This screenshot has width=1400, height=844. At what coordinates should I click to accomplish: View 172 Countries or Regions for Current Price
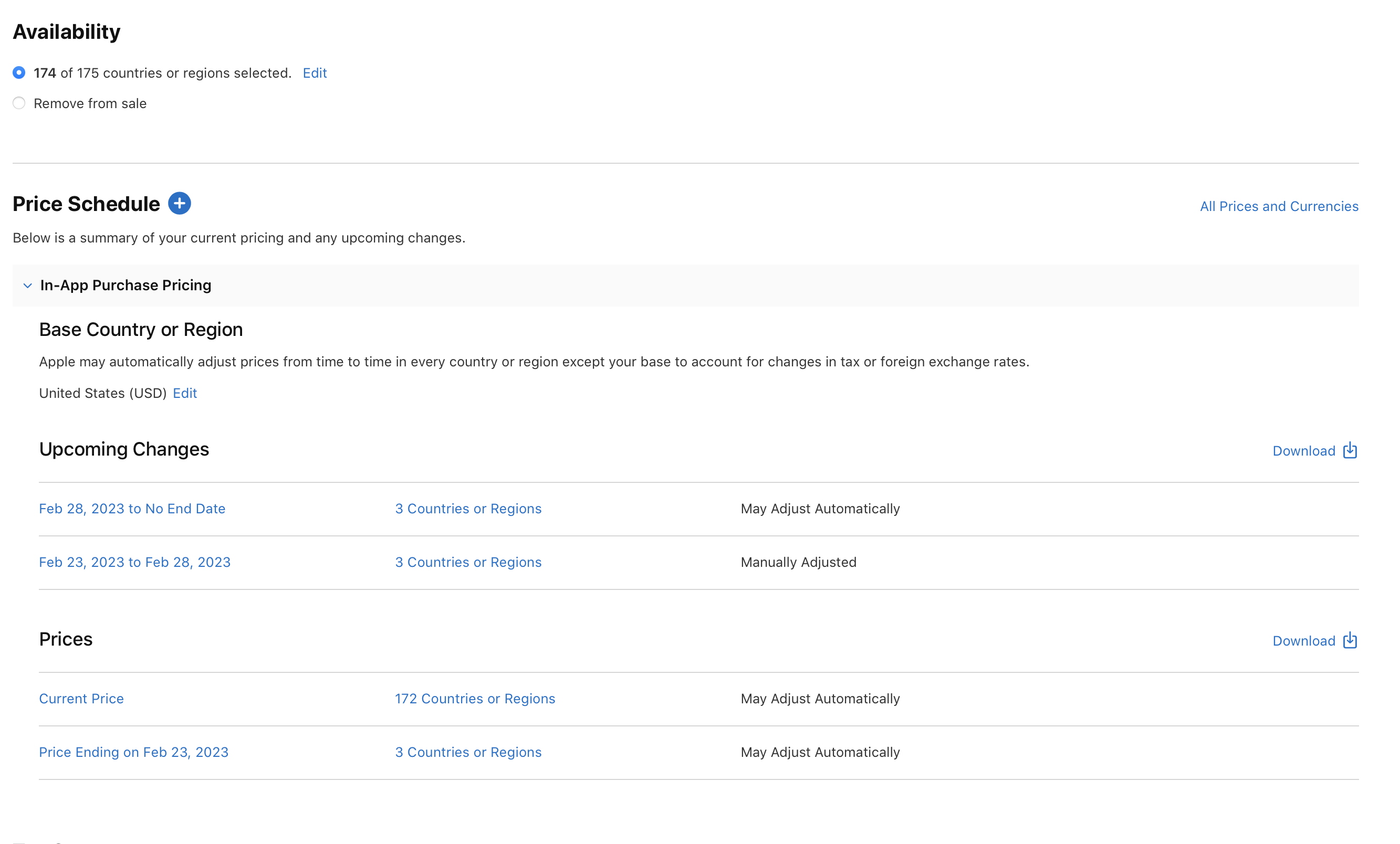pos(475,698)
